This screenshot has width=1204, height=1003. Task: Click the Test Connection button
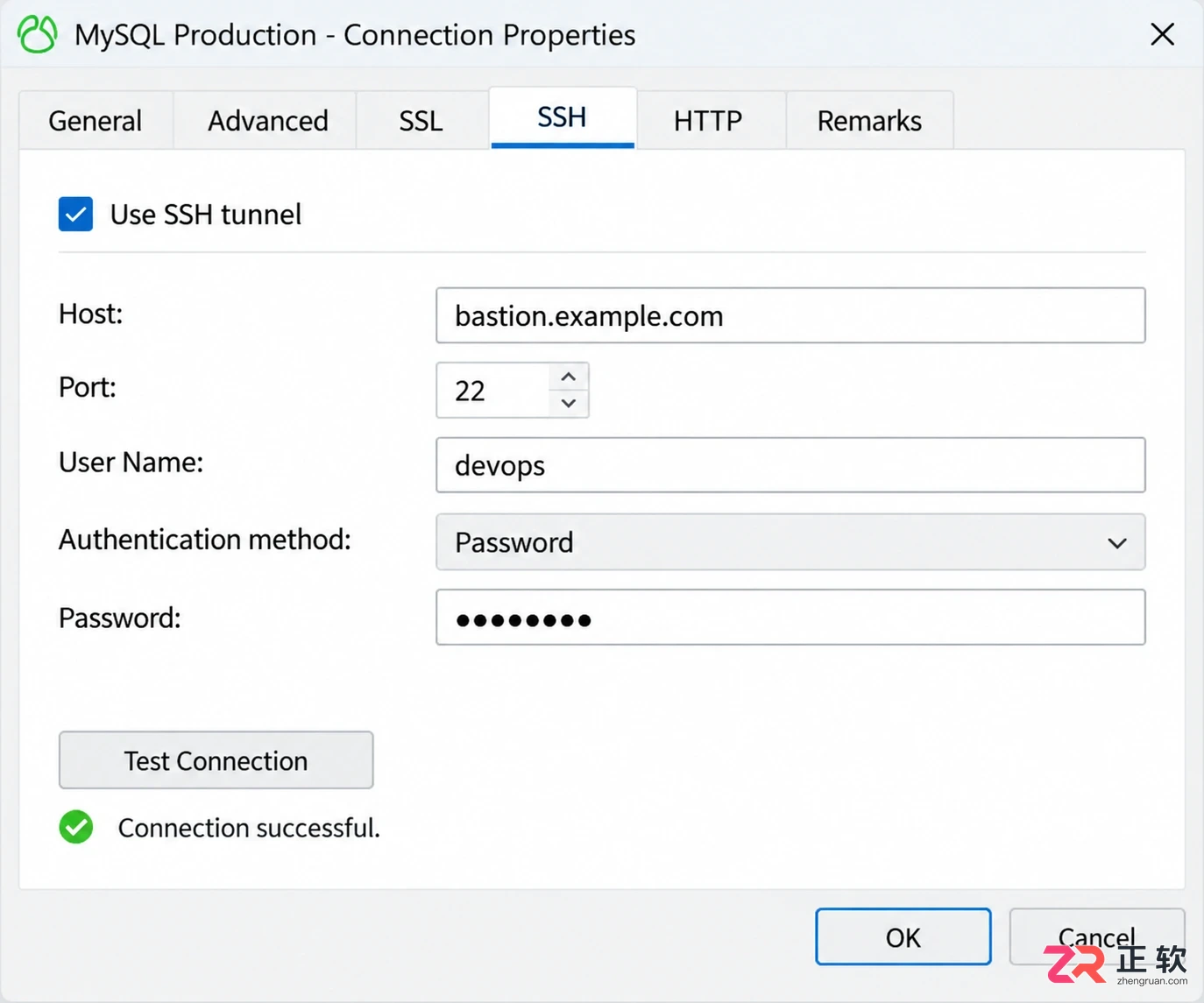(x=216, y=760)
